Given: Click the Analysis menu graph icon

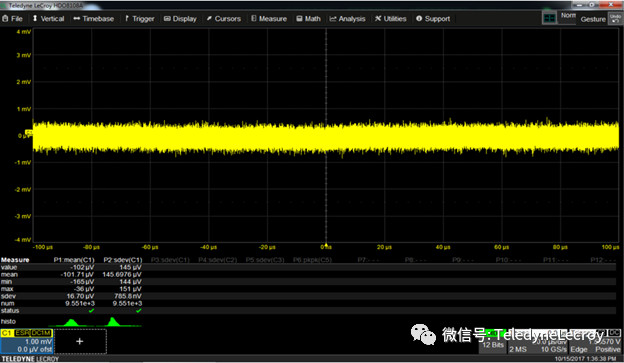Looking at the screenshot, I should point(333,19).
